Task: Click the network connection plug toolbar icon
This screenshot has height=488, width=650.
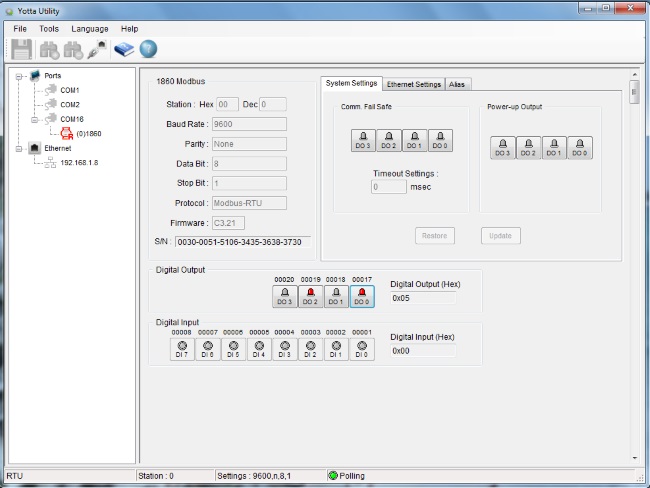Action: 98,50
